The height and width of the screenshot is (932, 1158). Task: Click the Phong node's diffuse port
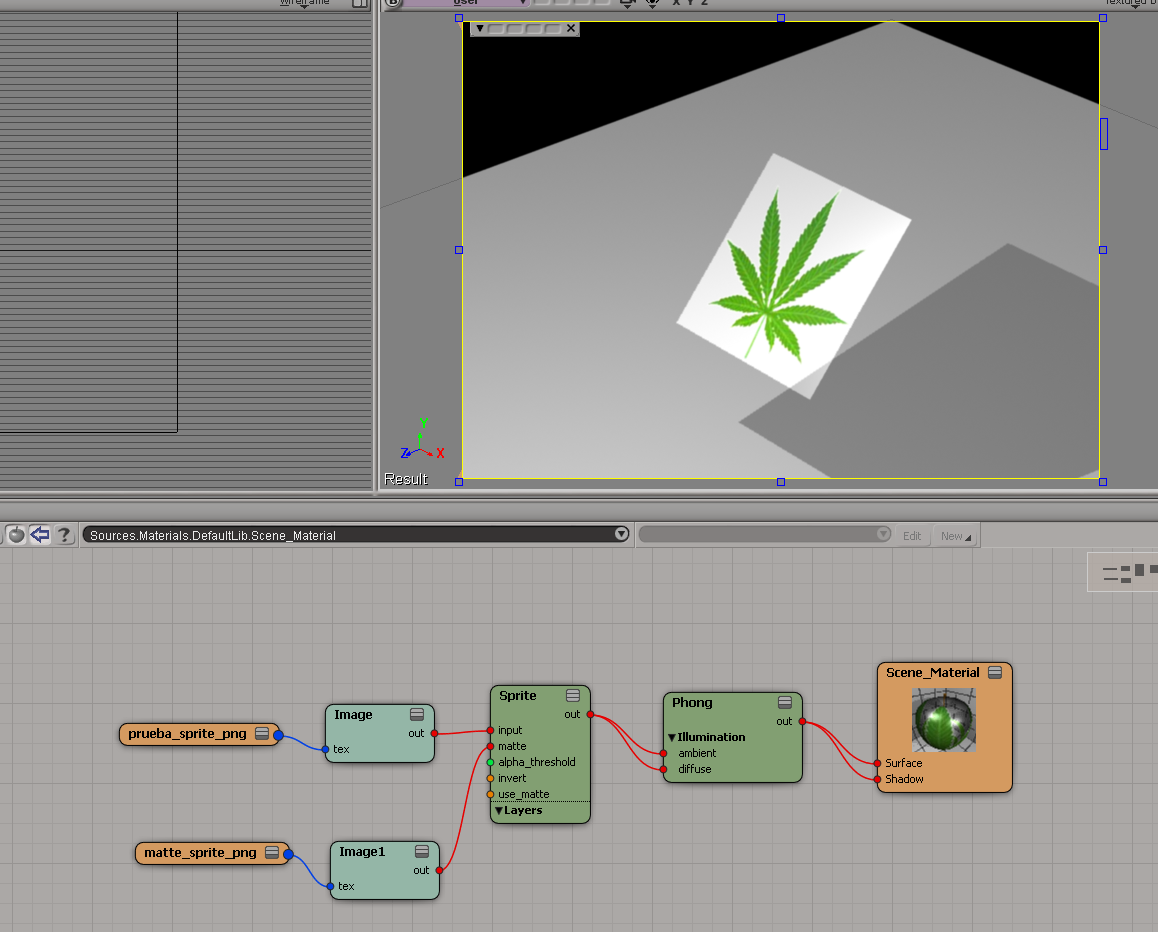click(x=663, y=770)
